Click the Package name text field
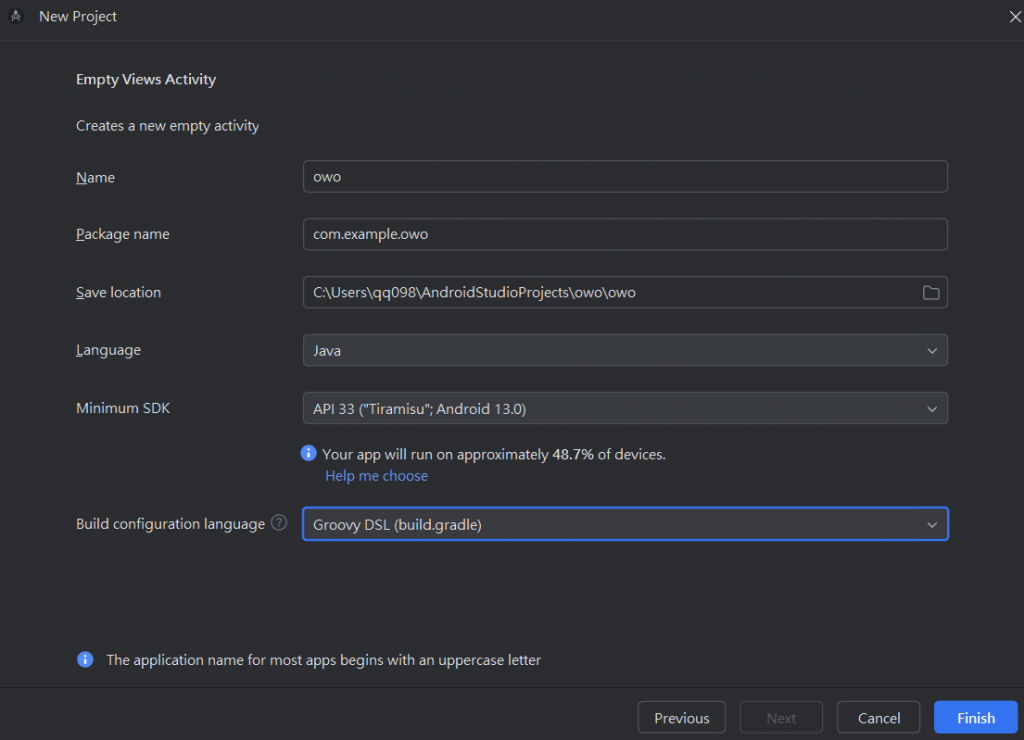The image size is (1024, 740). tap(625, 235)
